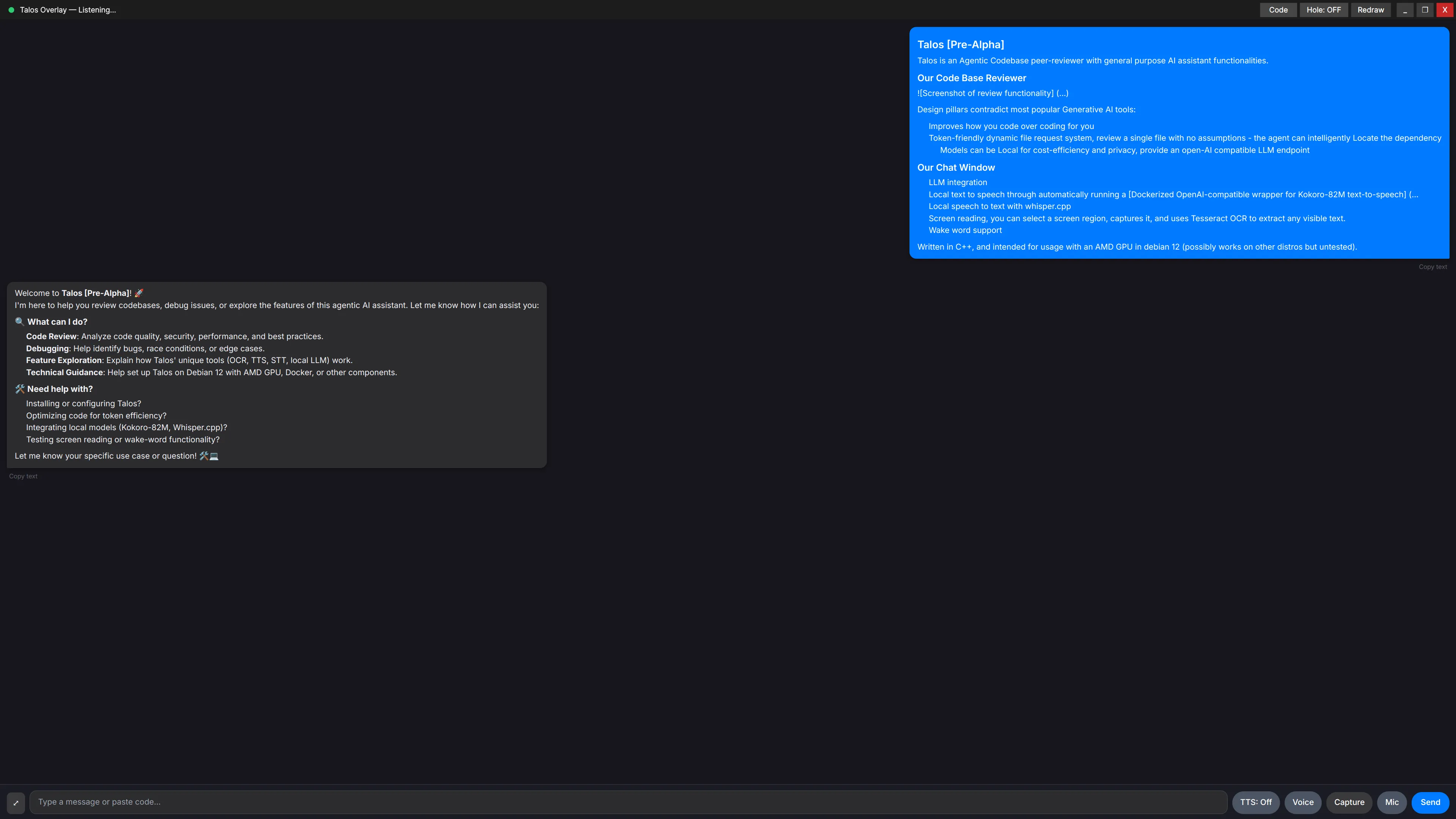Open the Code view from title bar

[1278, 10]
